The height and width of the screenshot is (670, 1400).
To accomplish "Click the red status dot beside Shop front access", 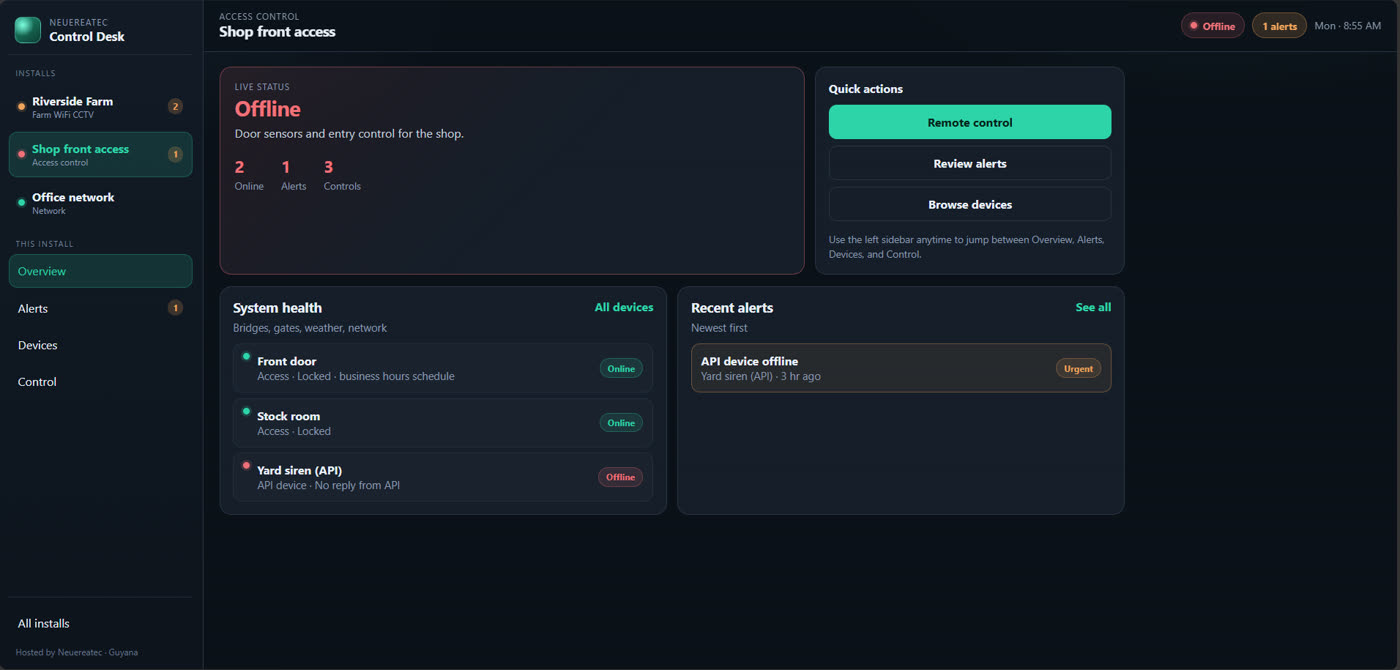I will [x=22, y=154].
